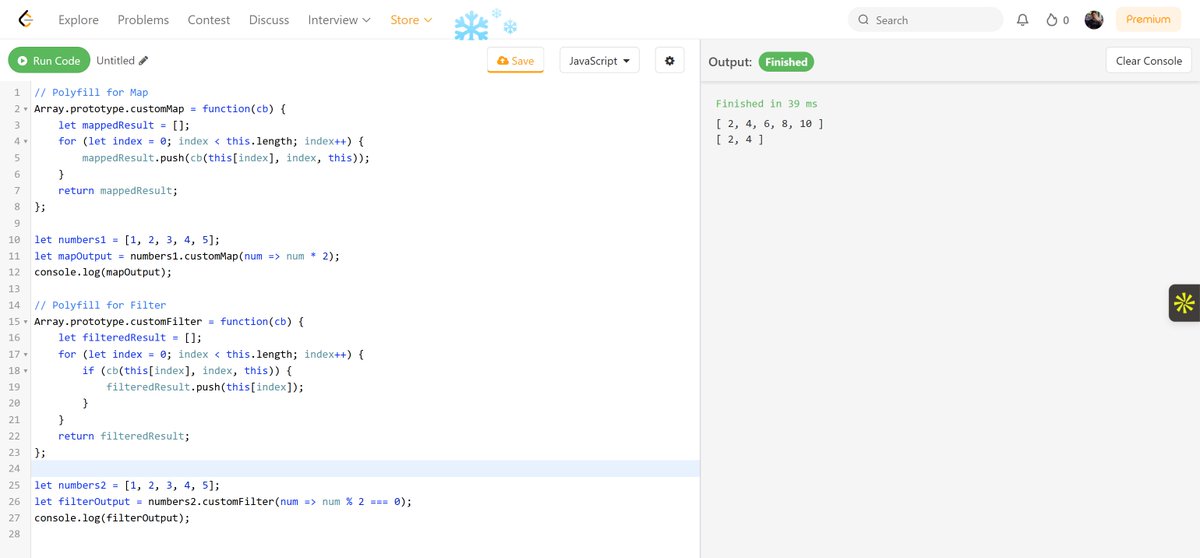Click 'console.log(filterOutput);' on line 27
The height and width of the screenshot is (558, 1200).
point(112,518)
